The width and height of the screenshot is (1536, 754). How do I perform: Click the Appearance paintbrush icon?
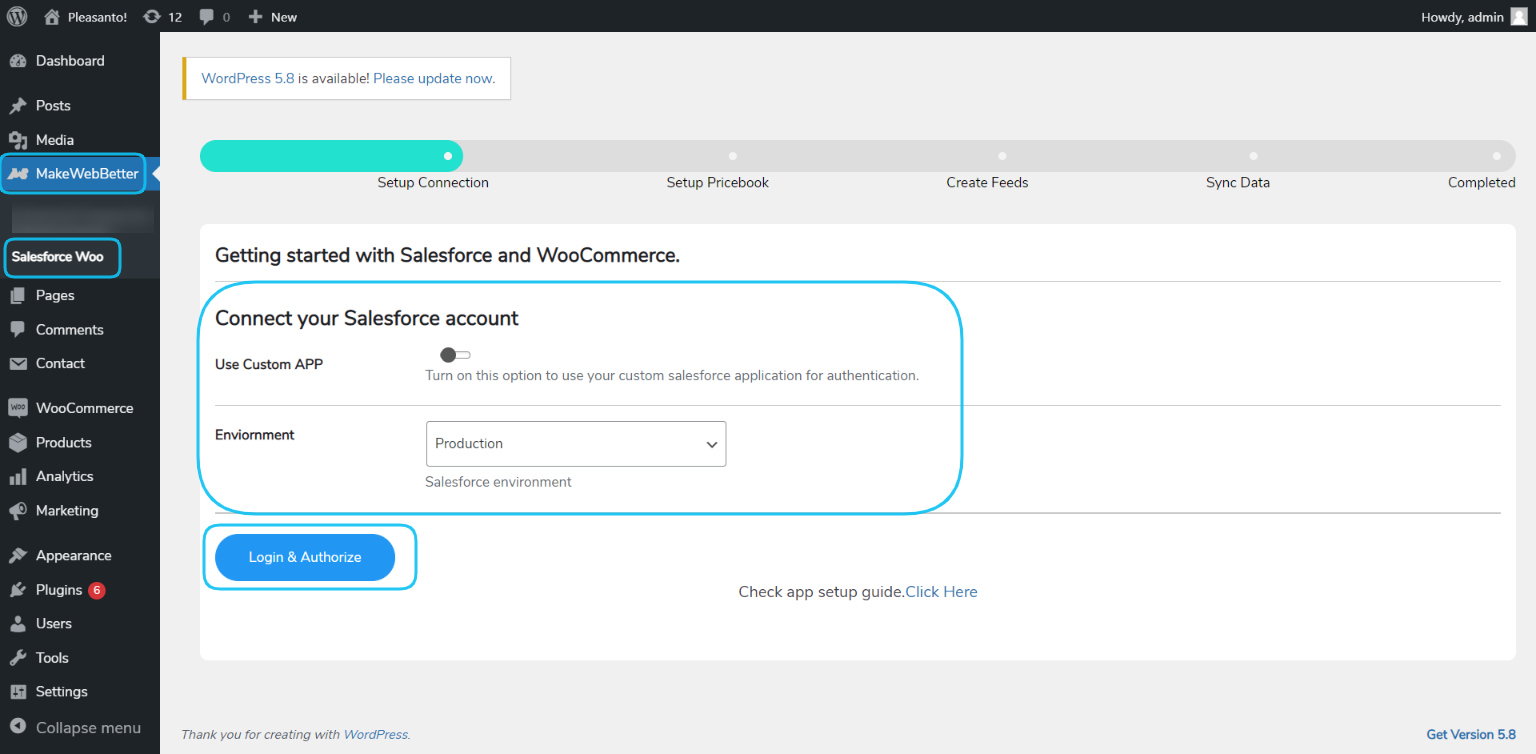[x=18, y=556]
